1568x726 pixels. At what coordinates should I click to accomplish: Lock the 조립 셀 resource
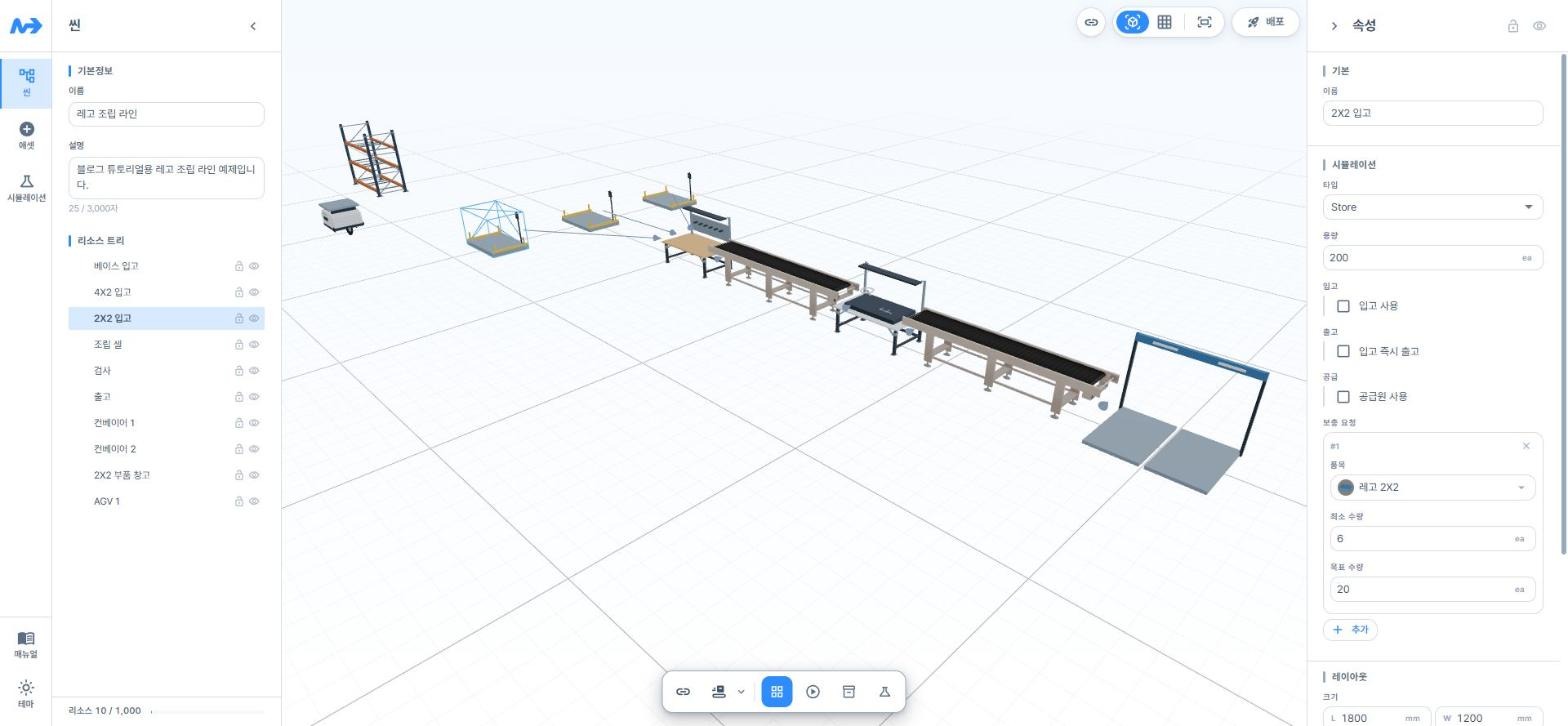[239, 345]
